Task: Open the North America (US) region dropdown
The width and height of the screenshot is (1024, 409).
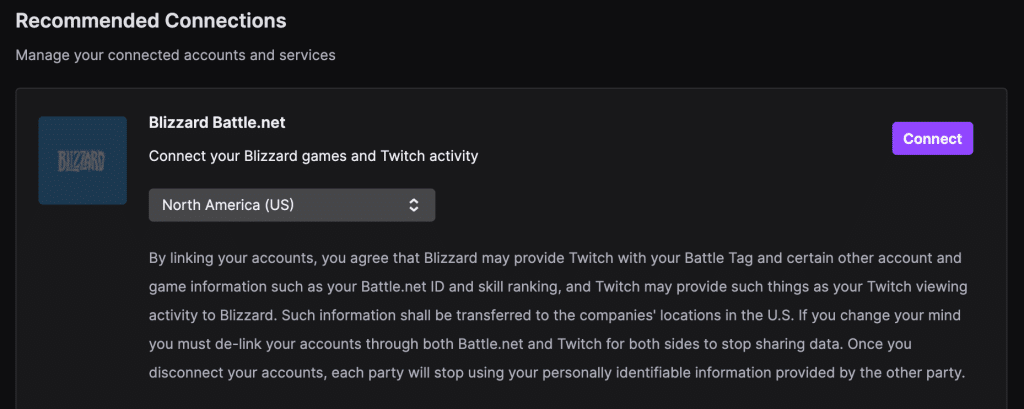Action: point(291,205)
